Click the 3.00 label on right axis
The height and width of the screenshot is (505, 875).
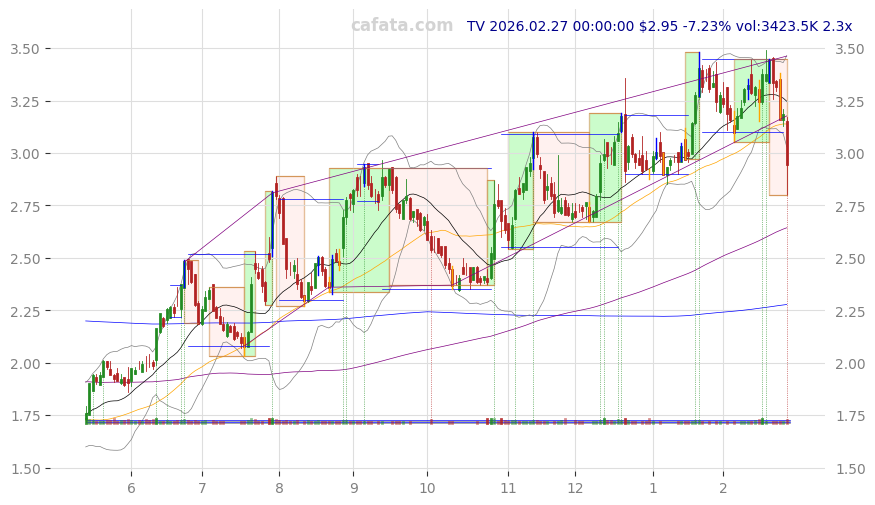tap(850, 154)
